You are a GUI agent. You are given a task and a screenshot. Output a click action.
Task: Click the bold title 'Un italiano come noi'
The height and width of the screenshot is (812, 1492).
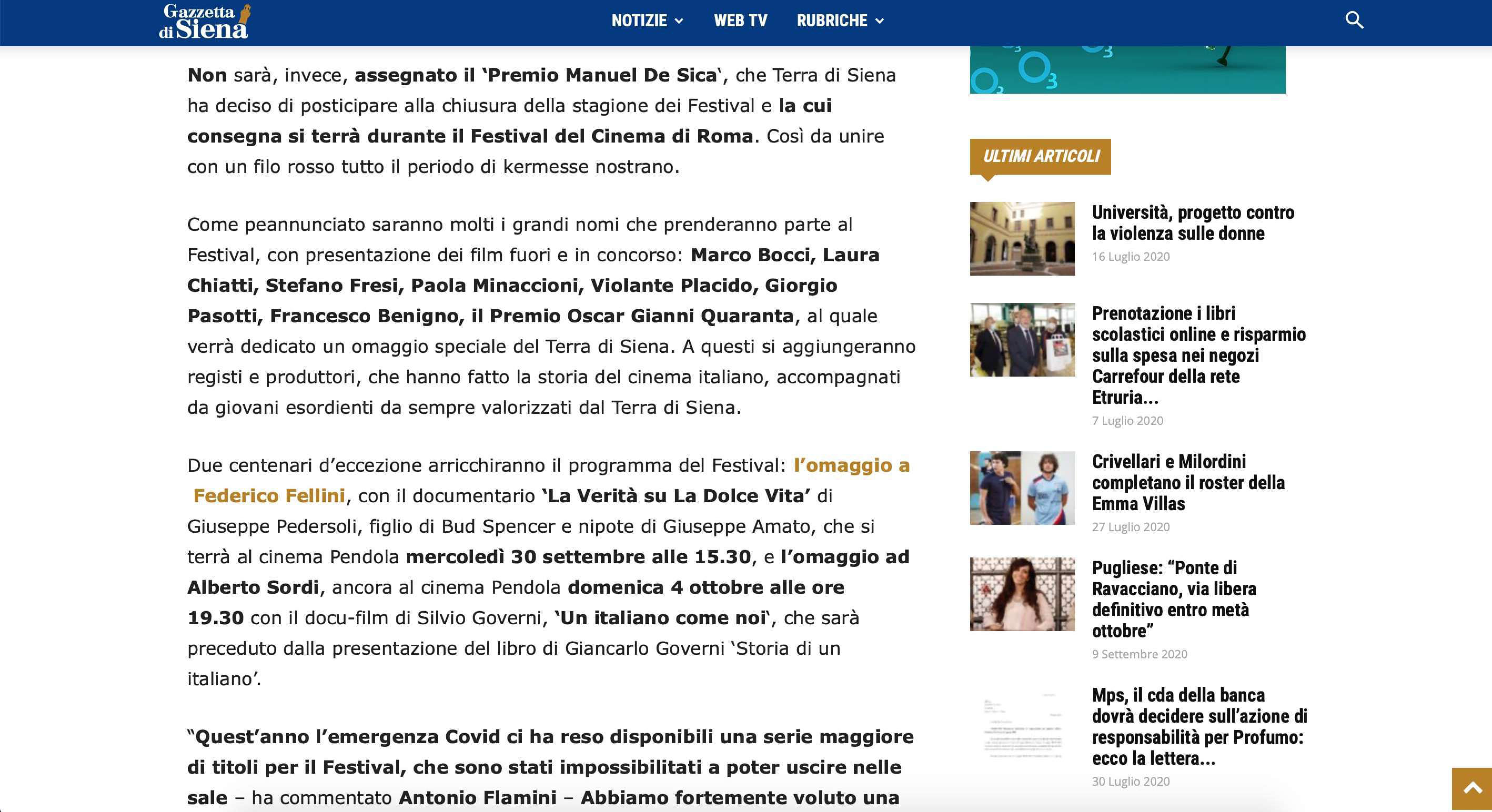coord(663,618)
